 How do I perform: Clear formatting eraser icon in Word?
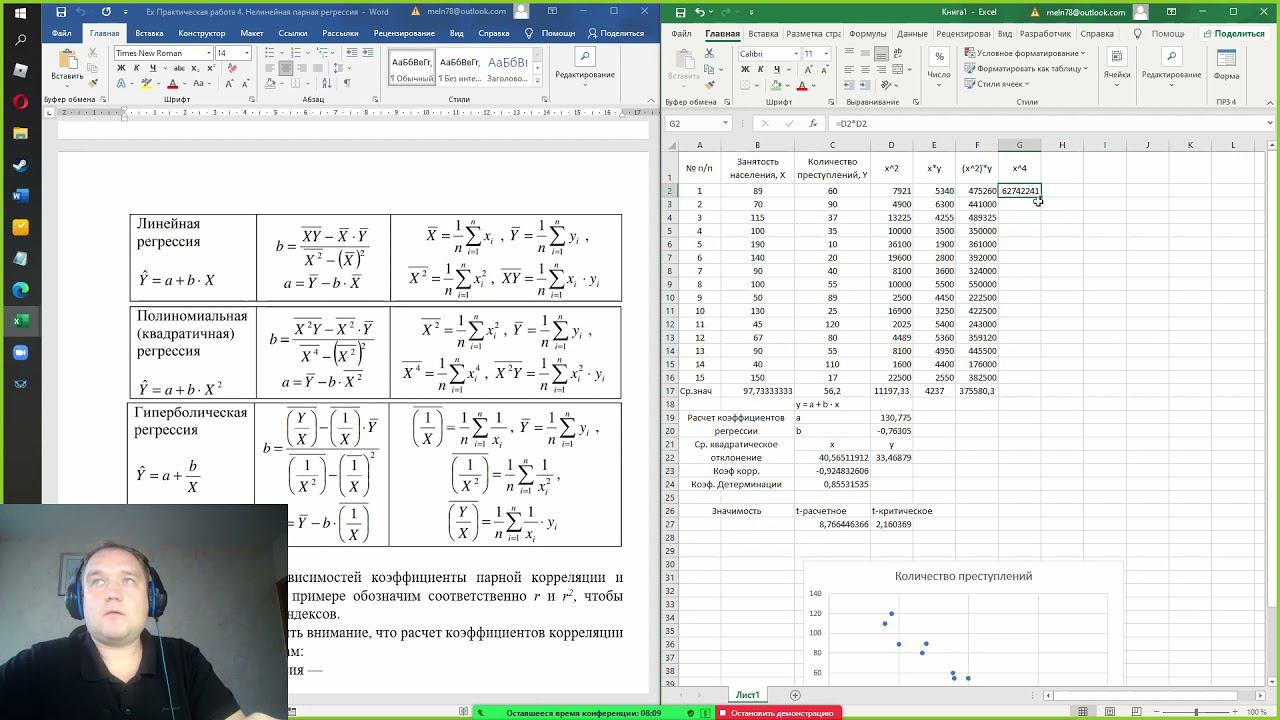tap(230, 68)
